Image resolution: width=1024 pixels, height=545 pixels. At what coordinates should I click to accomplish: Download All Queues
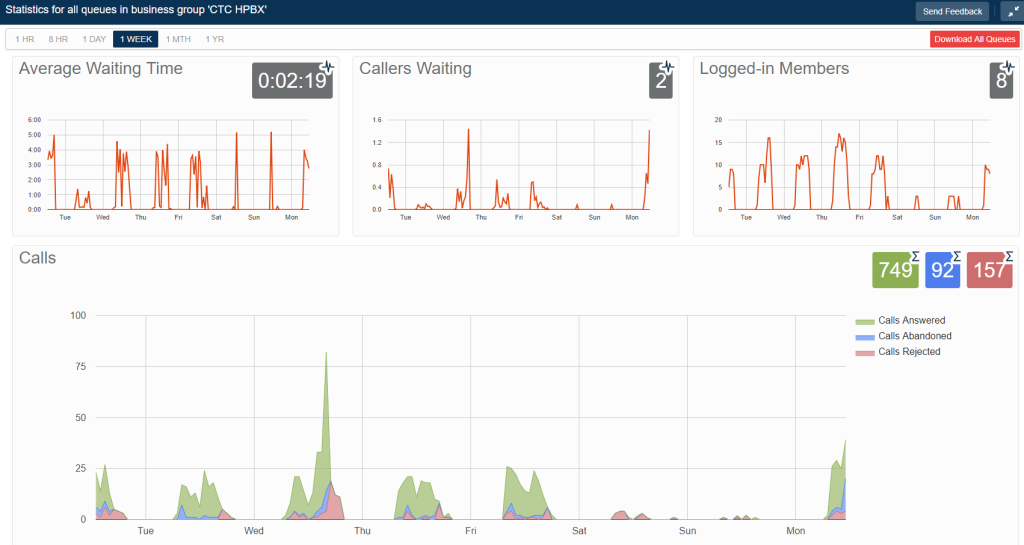click(974, 39)
